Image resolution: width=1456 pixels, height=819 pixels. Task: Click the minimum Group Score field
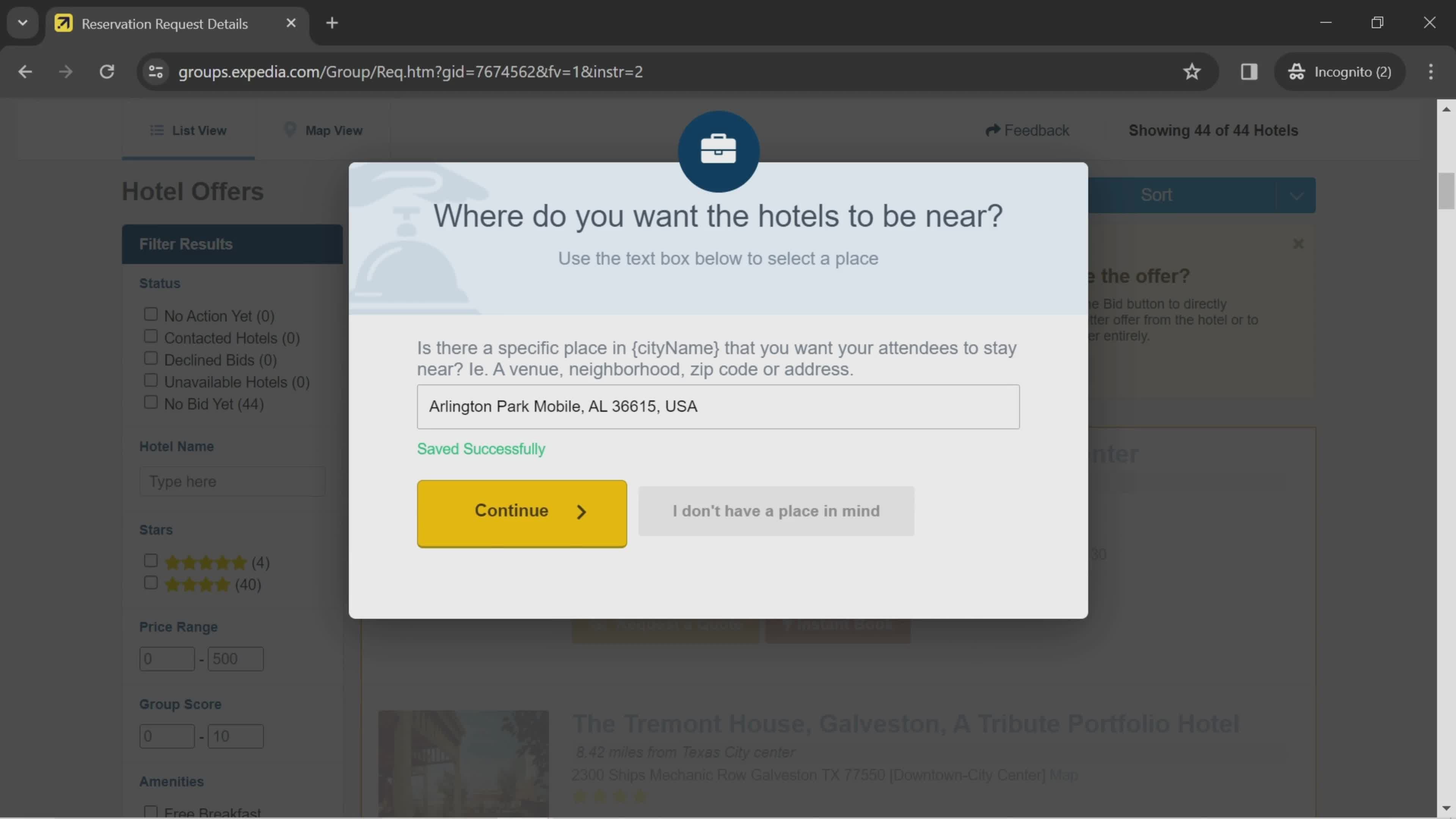tap(167, 736)
